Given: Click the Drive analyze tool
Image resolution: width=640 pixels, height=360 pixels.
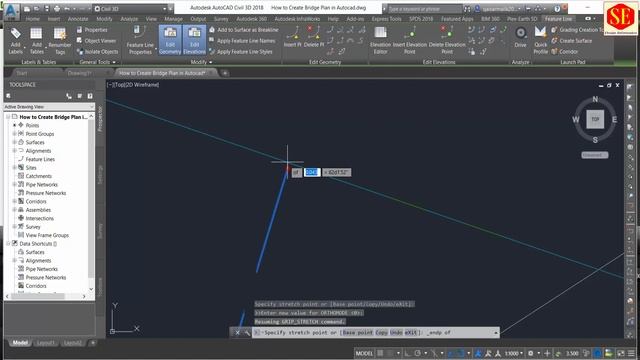Looking at the screenshot, I should pos(520,38).
